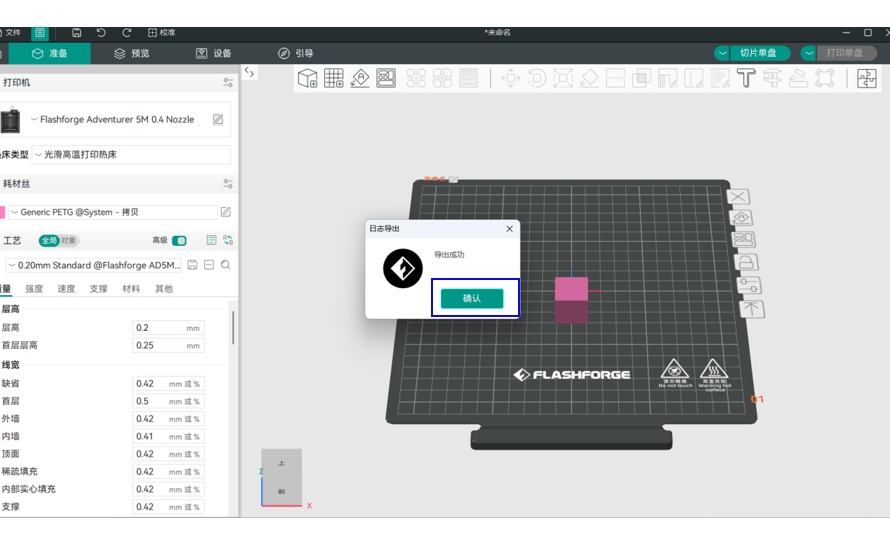The image size is (890, 534).
Task: Toggle the 高级 advanced mode switch
Action: tap(179, 241)
